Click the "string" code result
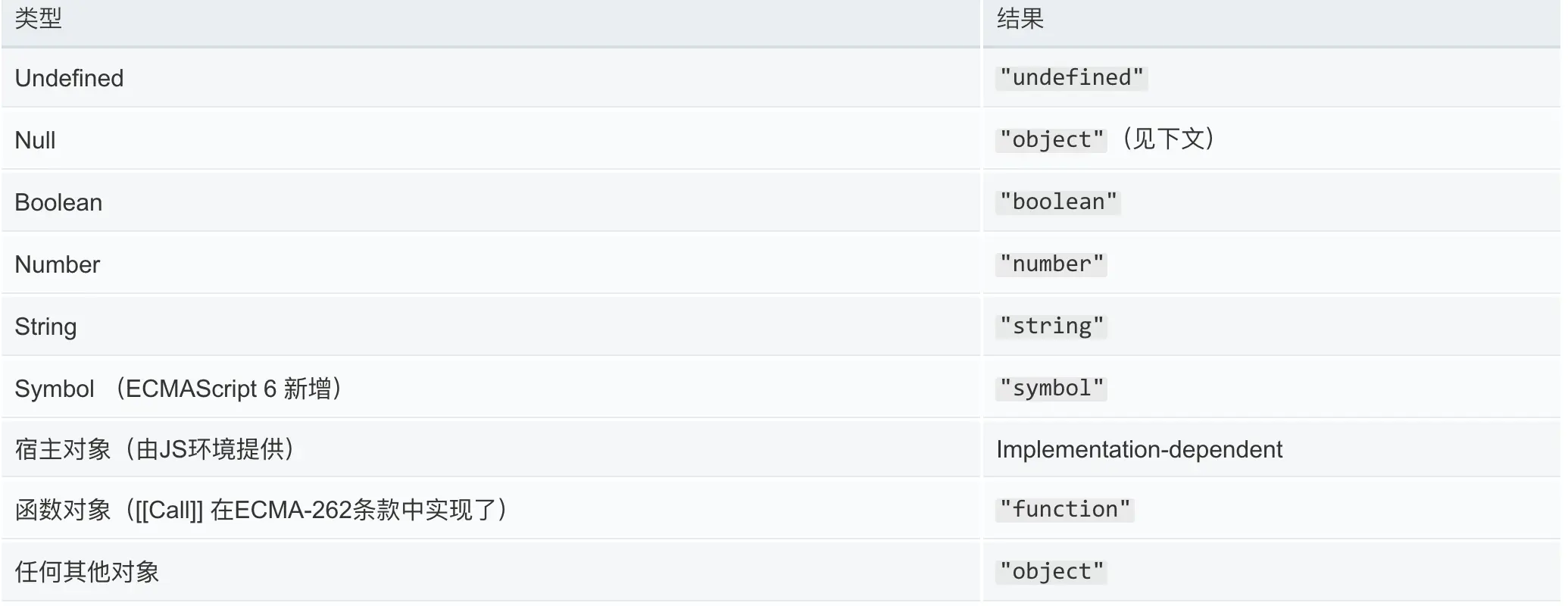This screenshot has height=606, width=1568. pyautogui.click(x=1051, y=326)
